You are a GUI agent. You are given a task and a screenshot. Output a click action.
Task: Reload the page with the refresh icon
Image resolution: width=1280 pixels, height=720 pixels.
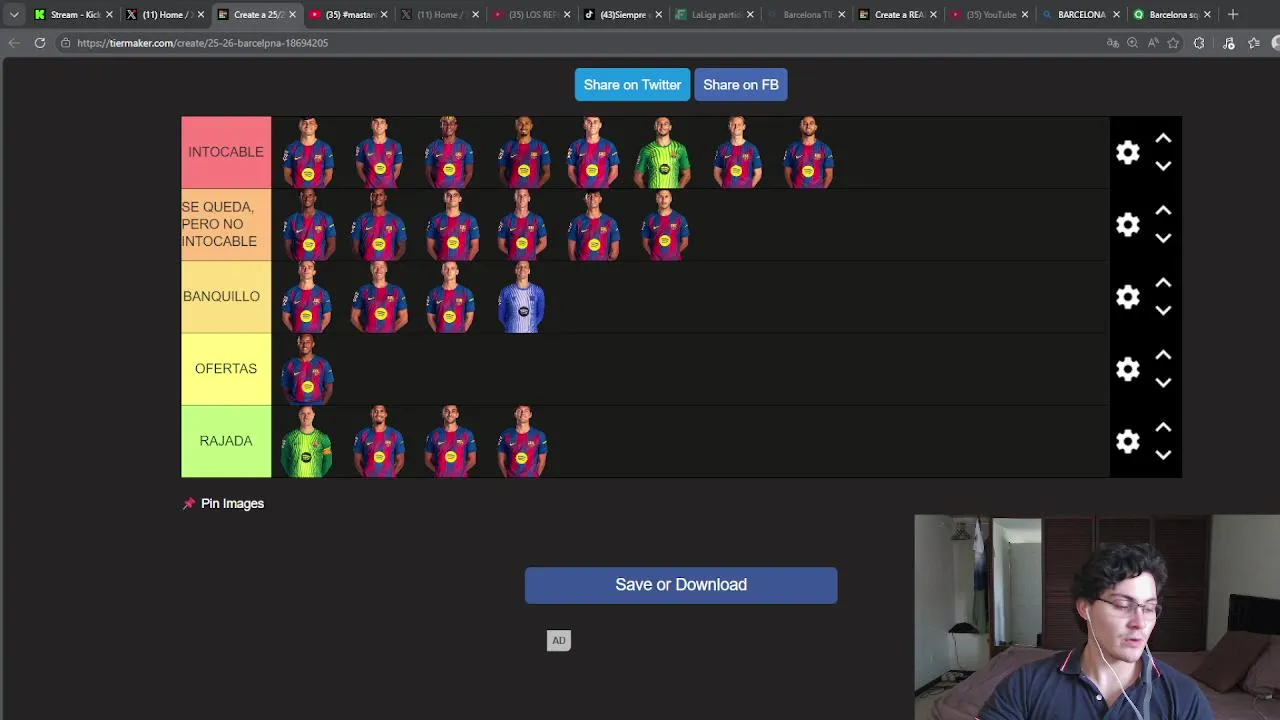(40, 43)
